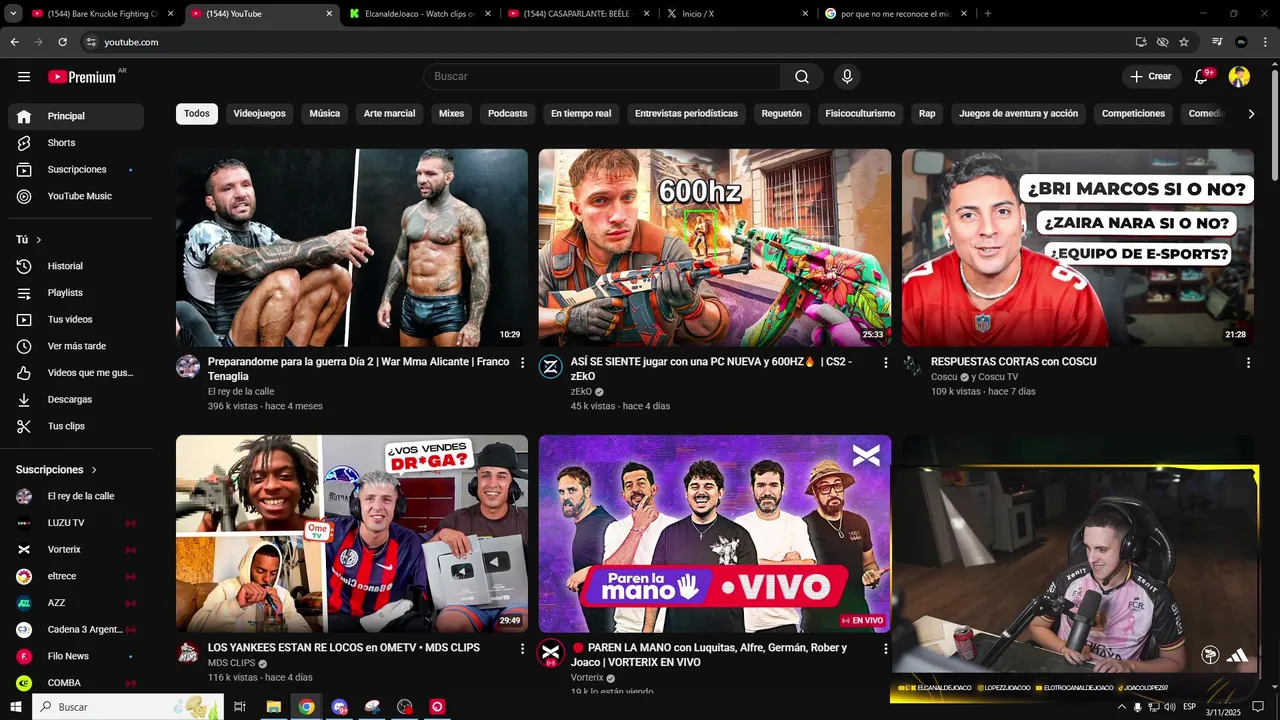Open Ver más tarde list
1280x720 pixels.
pyautogui.click(x=76, y=346)
